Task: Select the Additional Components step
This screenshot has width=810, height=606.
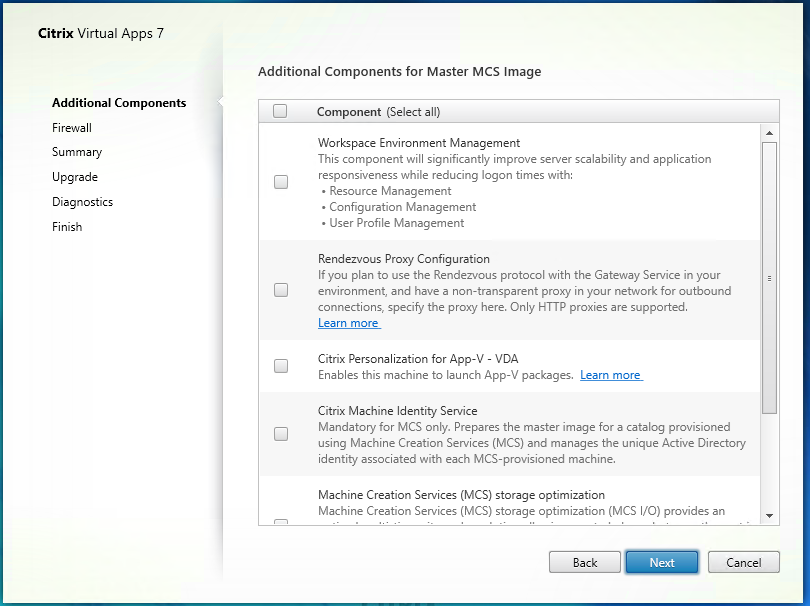Action: point(119,103)
